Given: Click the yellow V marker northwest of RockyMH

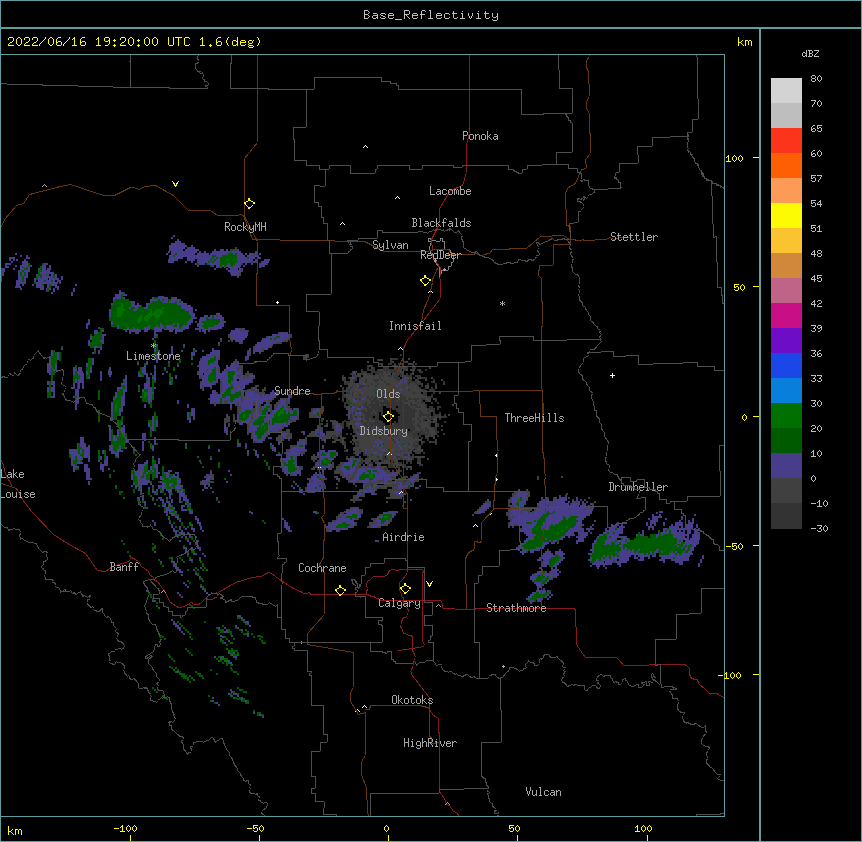Looking at the screenshot, I should point(175,184).
